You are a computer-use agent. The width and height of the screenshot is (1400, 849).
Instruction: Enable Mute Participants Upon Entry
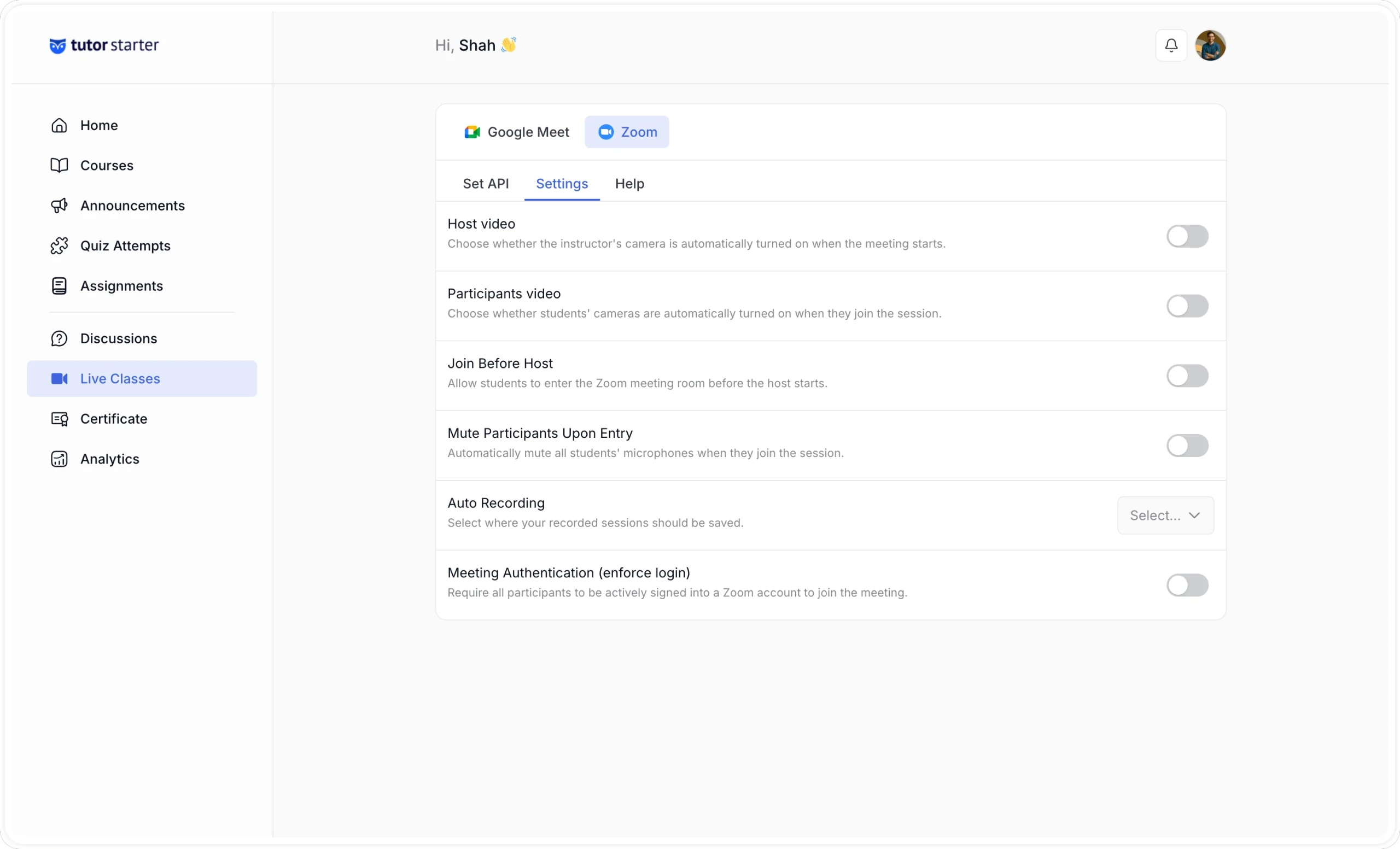[x=1187, y=446]
